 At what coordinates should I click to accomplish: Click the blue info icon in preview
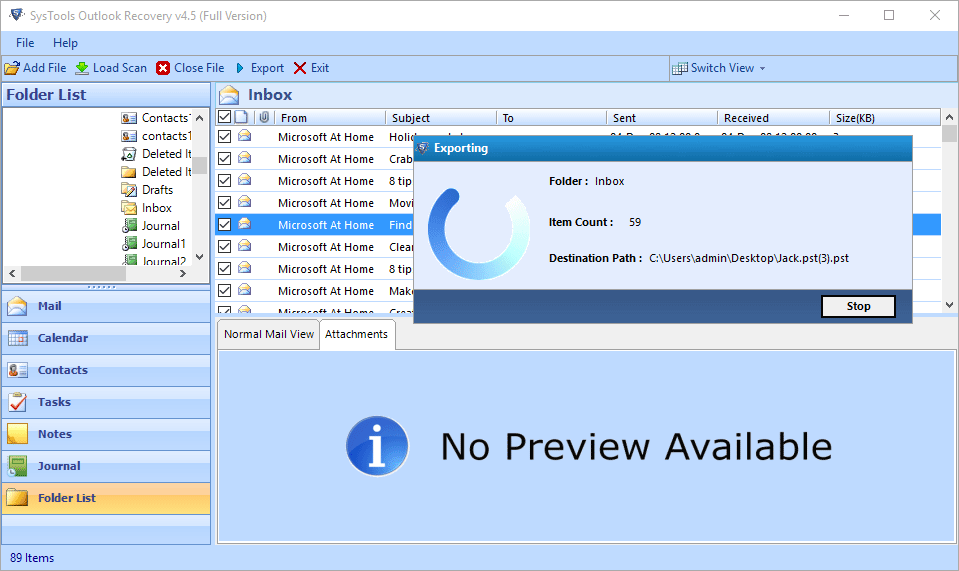377,446
